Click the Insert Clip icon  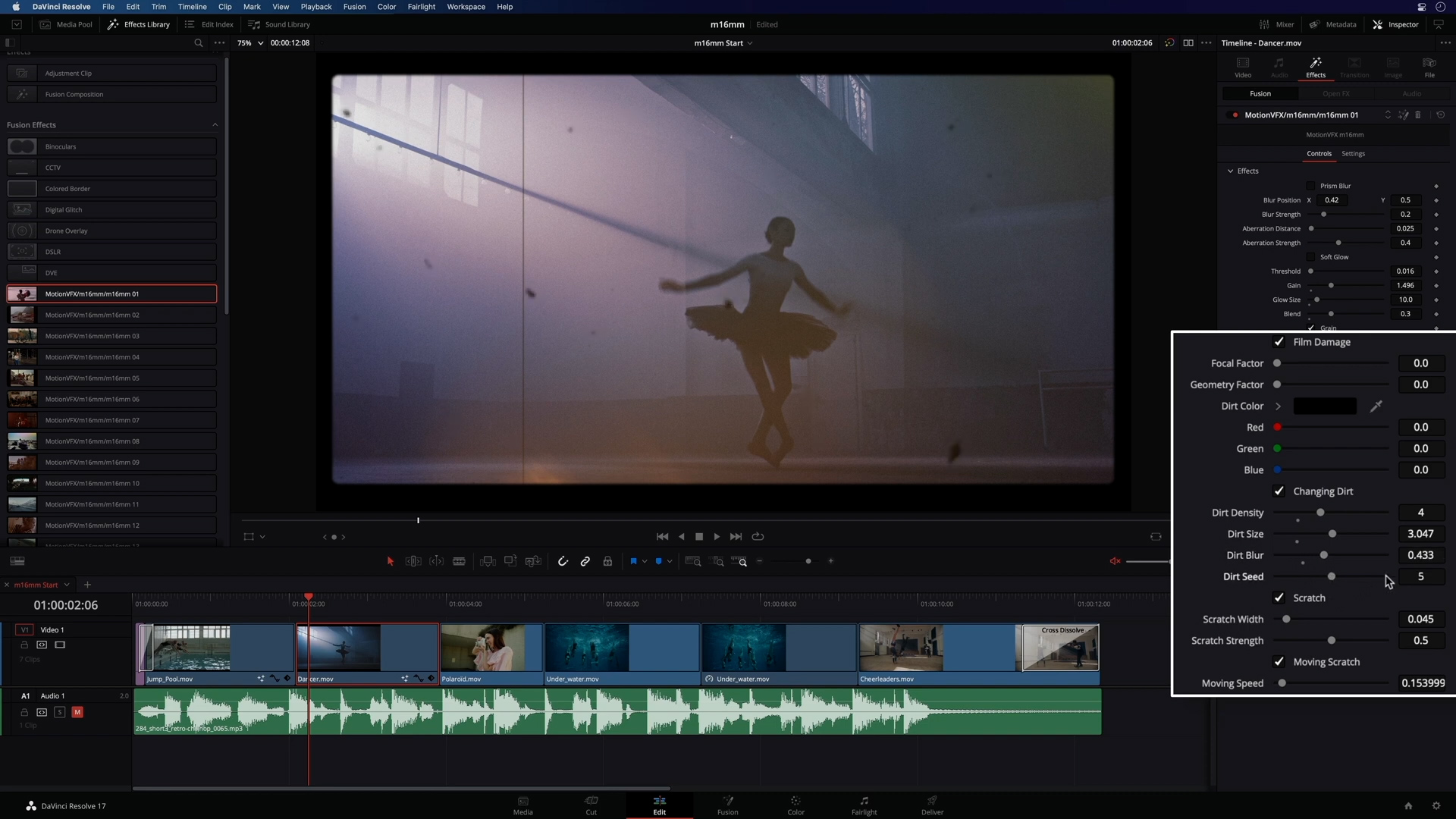point(488,561)
